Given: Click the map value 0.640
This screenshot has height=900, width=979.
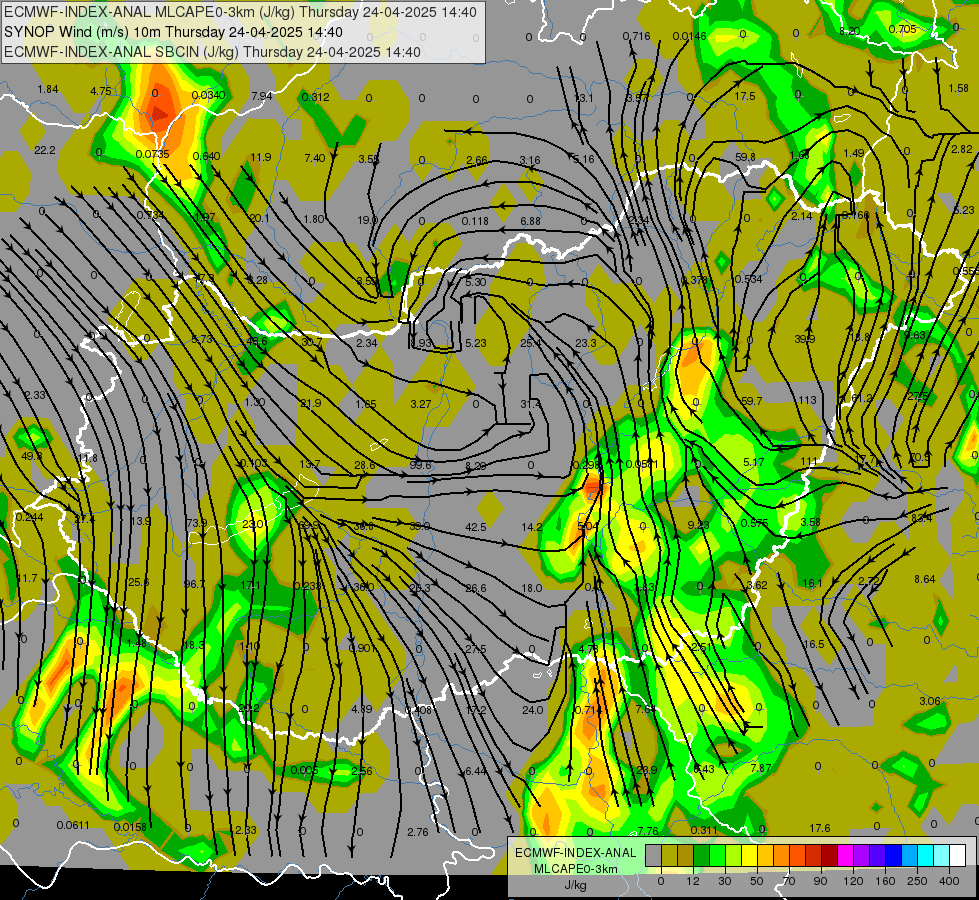Looking at the screenshot, I should tap(207, 156).
